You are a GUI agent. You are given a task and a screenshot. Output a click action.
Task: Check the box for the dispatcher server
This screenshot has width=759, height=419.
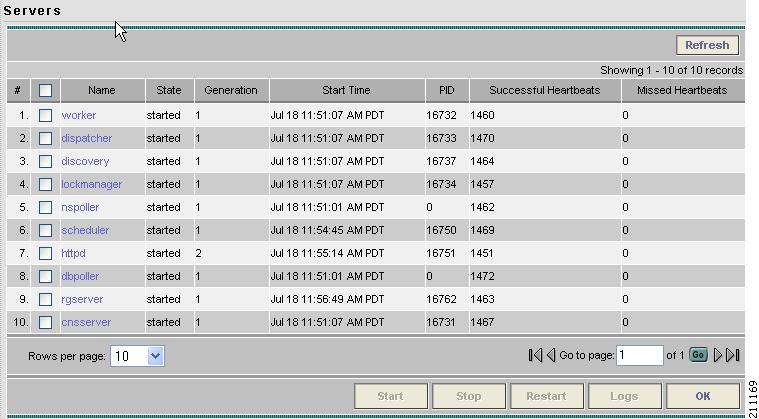click(x=45, y=138)
